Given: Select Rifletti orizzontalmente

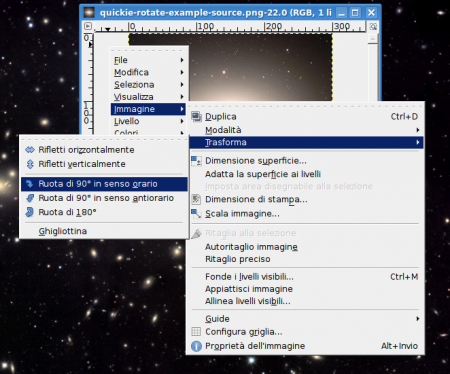Looking at the screenshot, I should point(104,150).
